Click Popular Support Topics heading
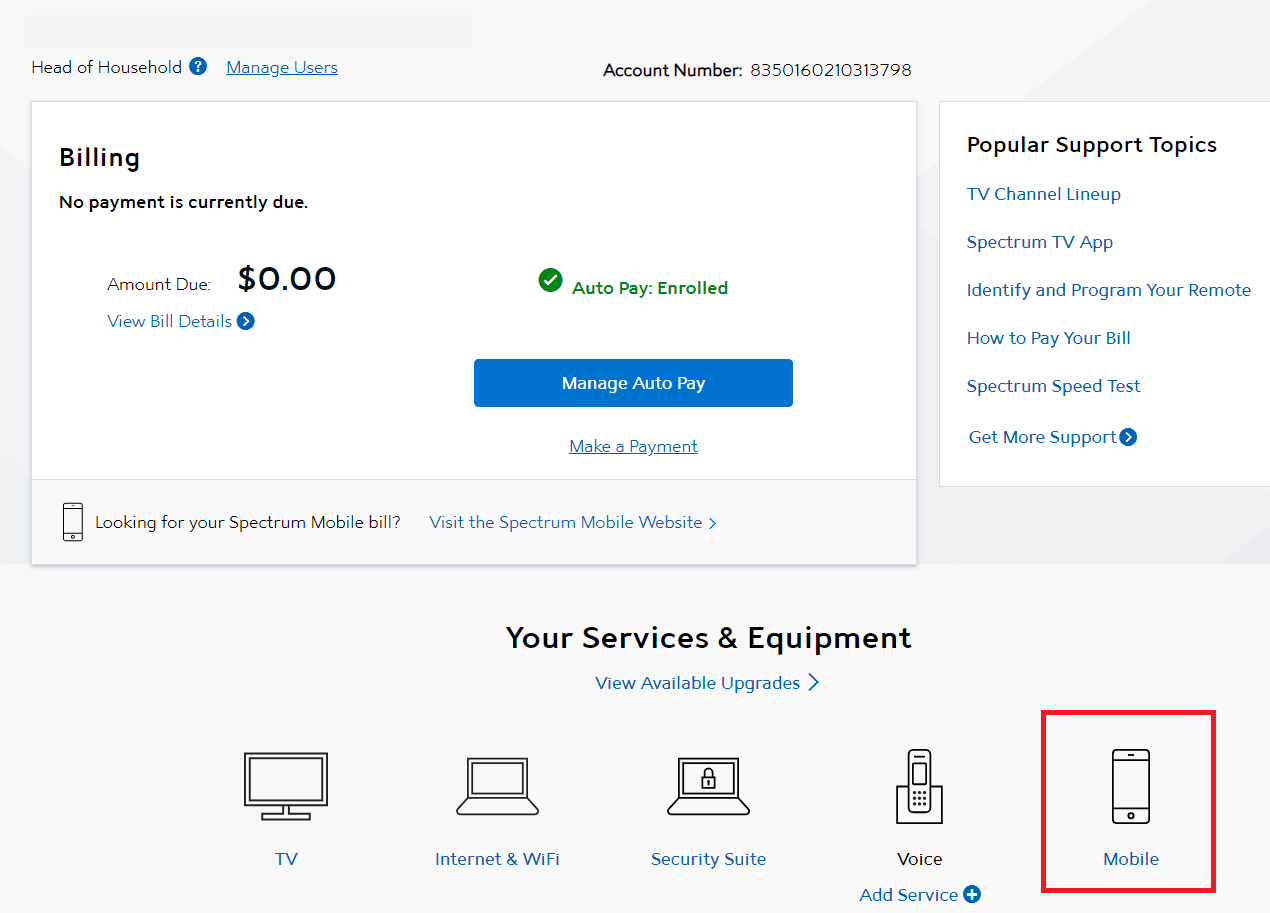Viewport: 1270px width, 913px height. click(1092, 145)
